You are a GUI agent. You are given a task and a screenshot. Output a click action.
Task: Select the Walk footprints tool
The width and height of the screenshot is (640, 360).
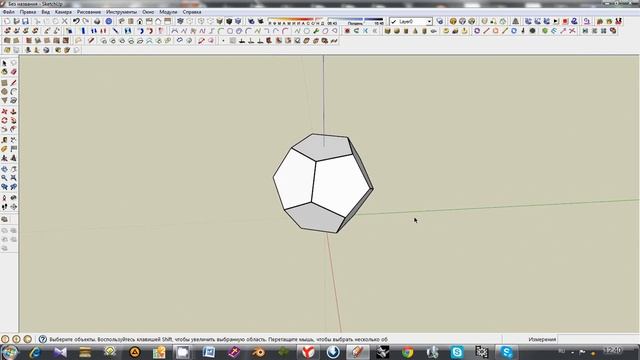(x=4, y=207)
